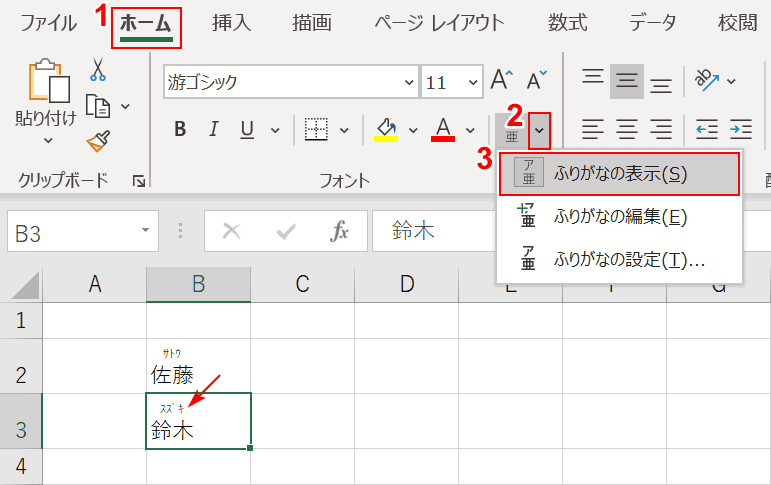Open the 数式 tab
The height and width of the screenshot is (485, 771).
coord(567,23)
